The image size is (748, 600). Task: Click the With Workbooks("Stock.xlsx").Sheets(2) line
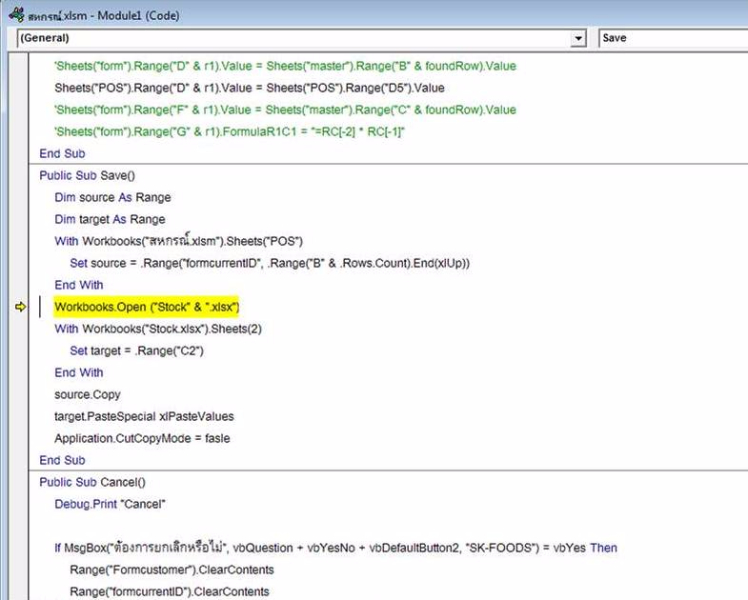[x=162, y=329]
